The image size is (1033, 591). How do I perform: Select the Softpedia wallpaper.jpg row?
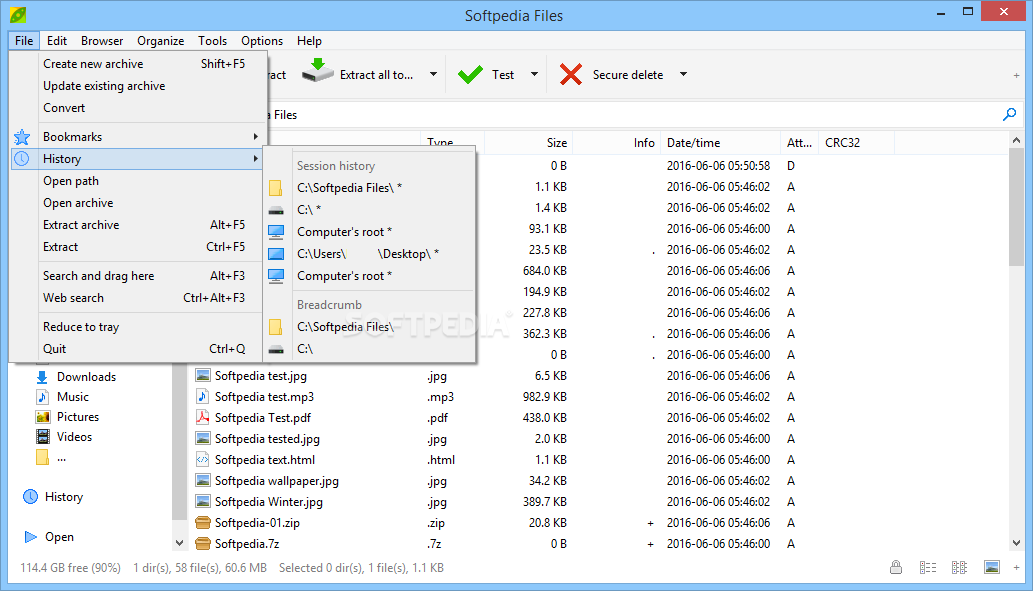point(598,481)
